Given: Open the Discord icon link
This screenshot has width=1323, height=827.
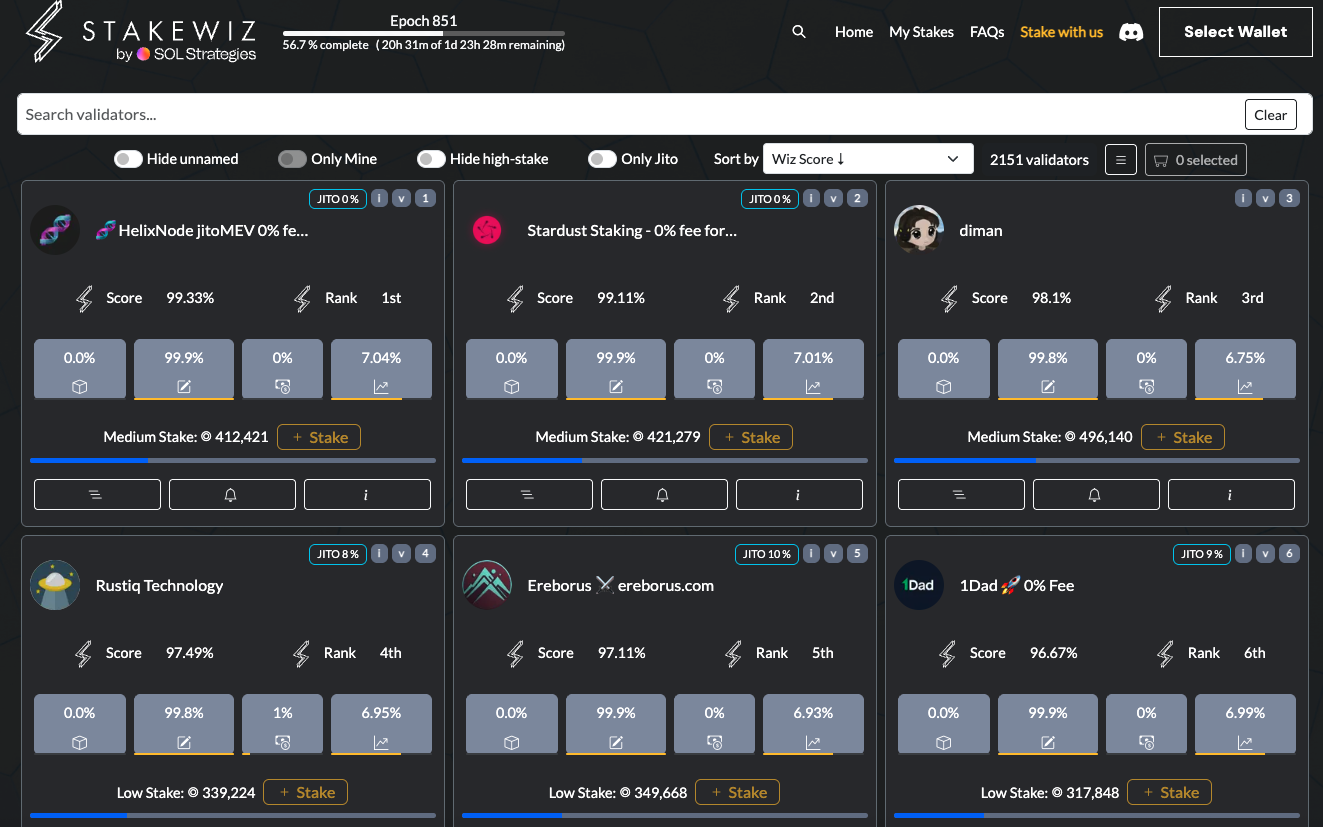Looking at the screenshot, I should click(1131, 32).
